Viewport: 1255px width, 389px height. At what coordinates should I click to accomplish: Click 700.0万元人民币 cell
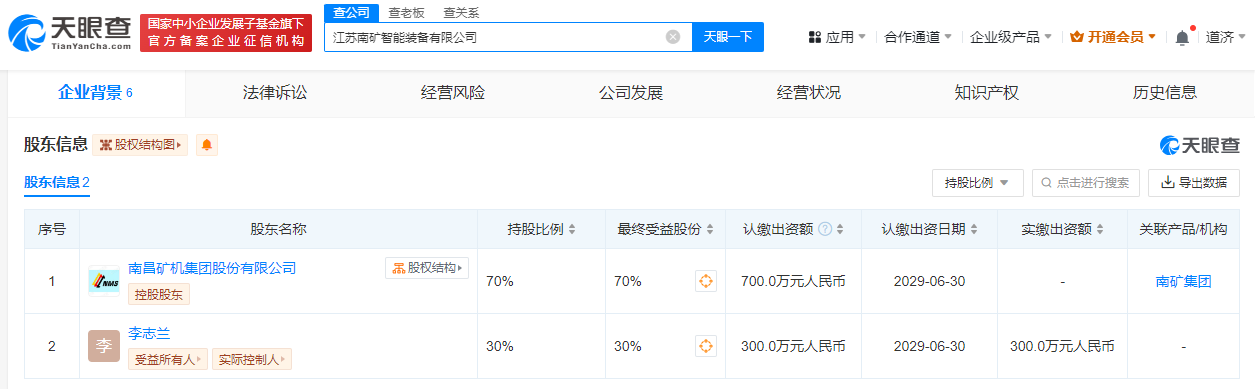pos(794,281)
